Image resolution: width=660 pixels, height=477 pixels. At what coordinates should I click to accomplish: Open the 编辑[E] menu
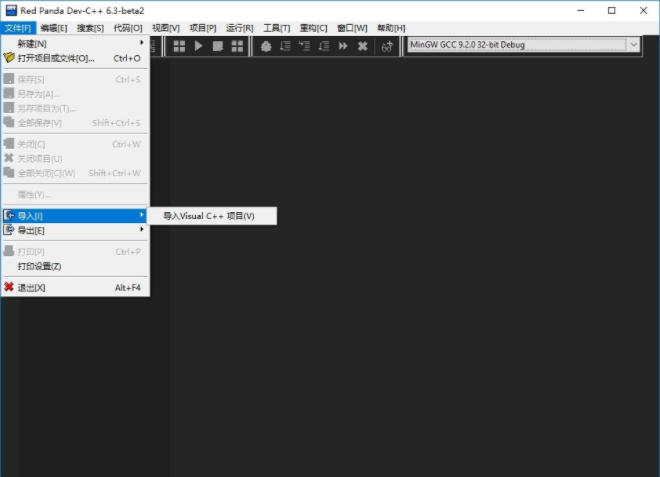[x=54, y=28]
